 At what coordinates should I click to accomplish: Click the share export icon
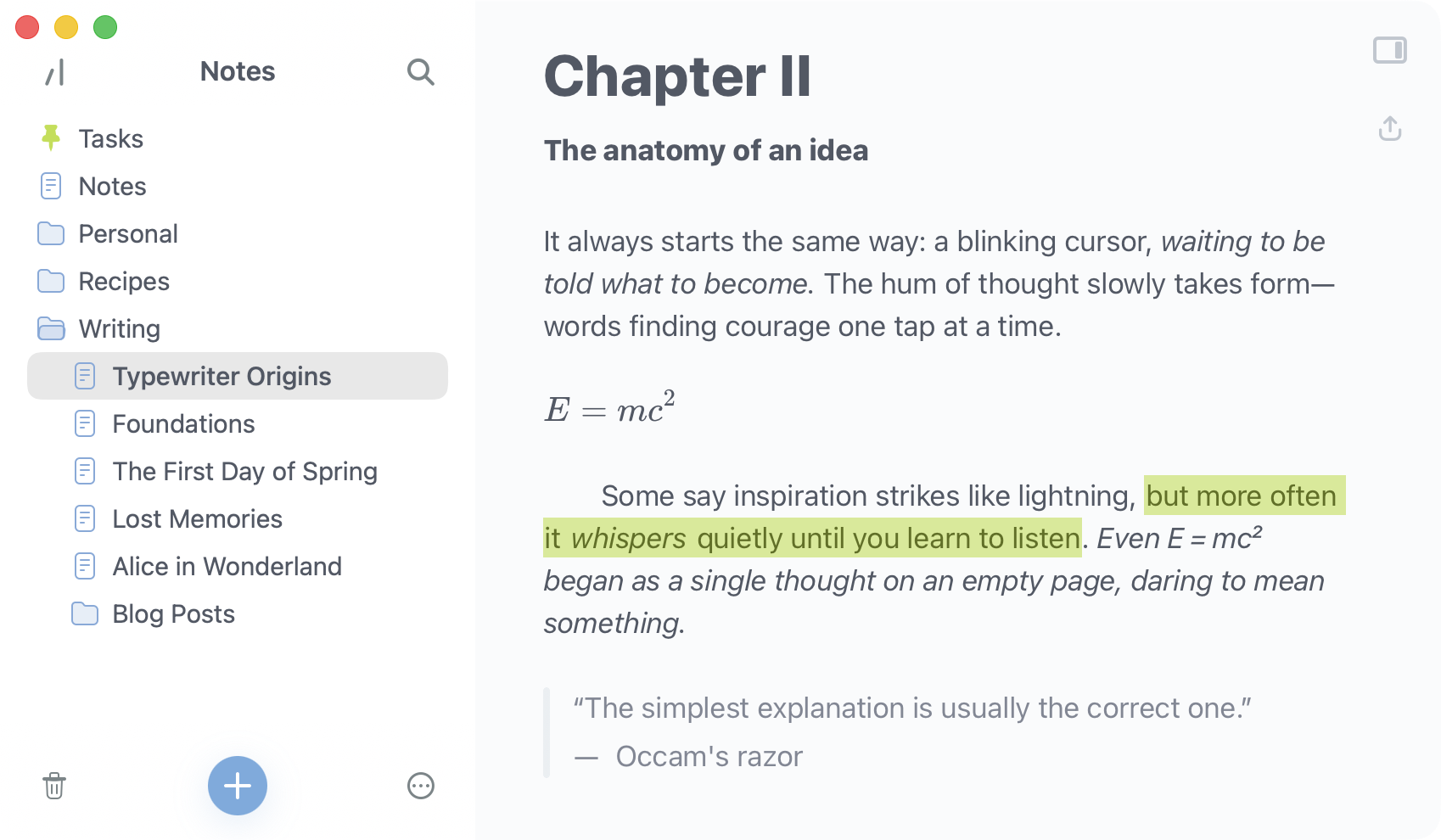[x=1390, y=129]
